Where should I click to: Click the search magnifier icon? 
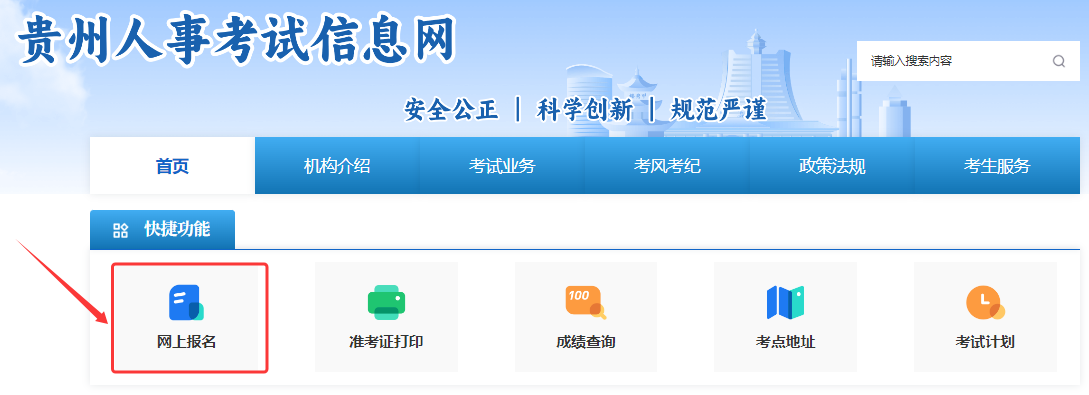pos(1058,61)
